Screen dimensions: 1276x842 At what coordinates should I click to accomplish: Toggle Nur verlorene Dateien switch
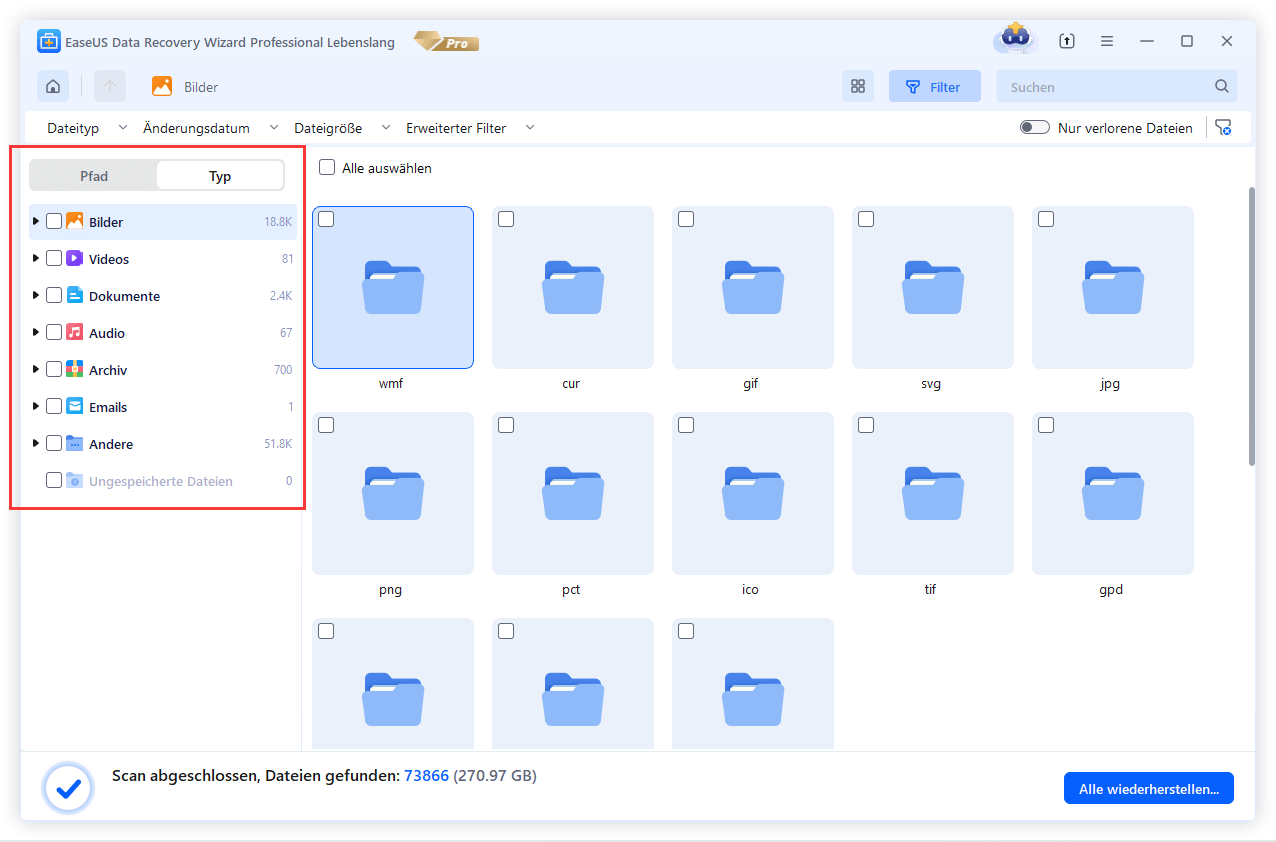1034,128
